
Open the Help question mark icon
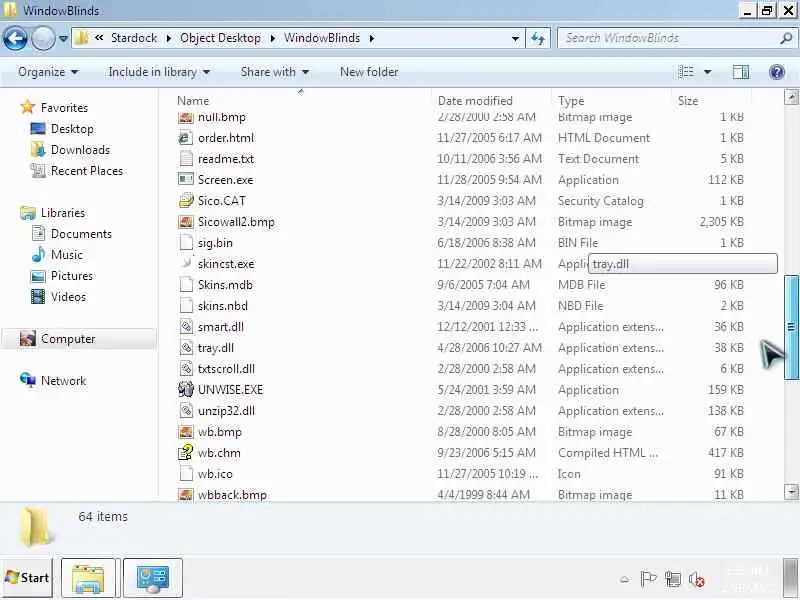pyautogui.click(x=777, y=72)
